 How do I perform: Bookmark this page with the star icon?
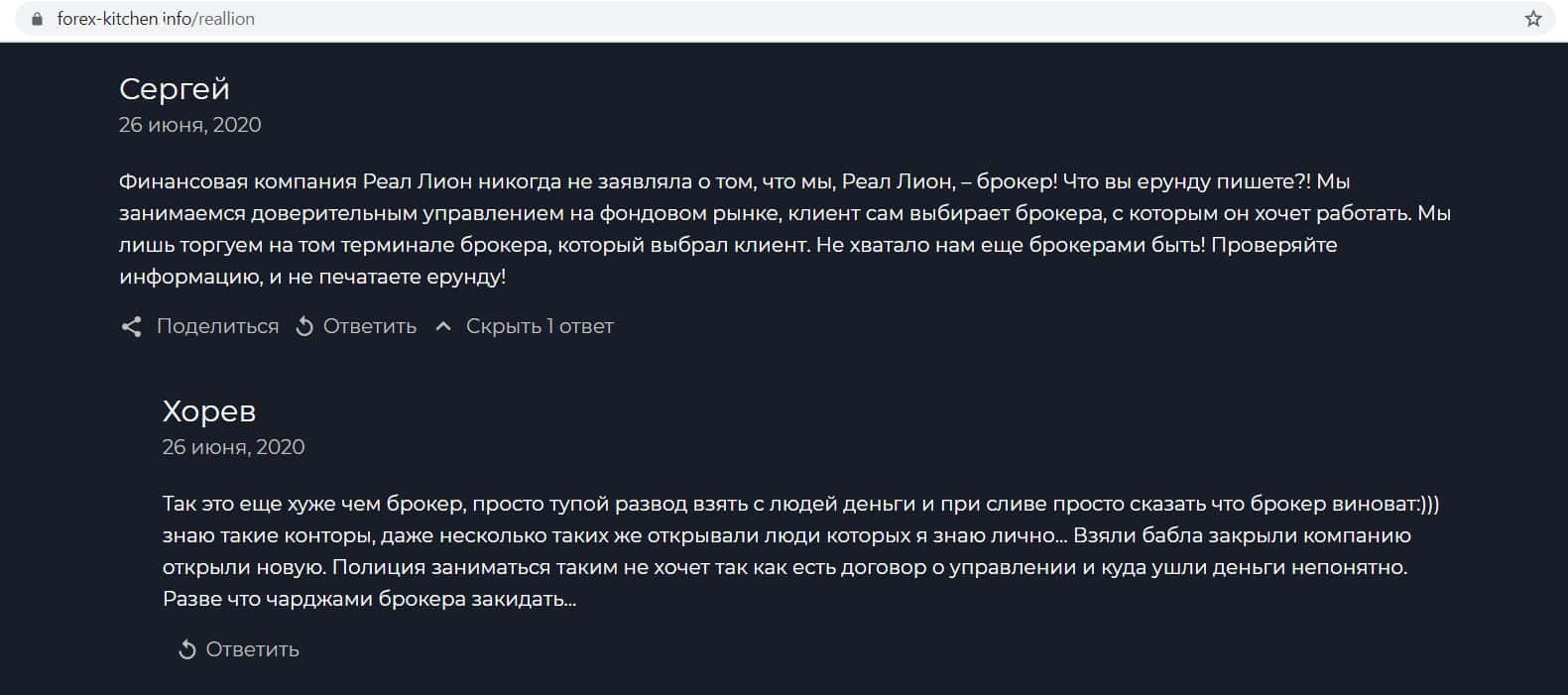tap(1533, 19)
